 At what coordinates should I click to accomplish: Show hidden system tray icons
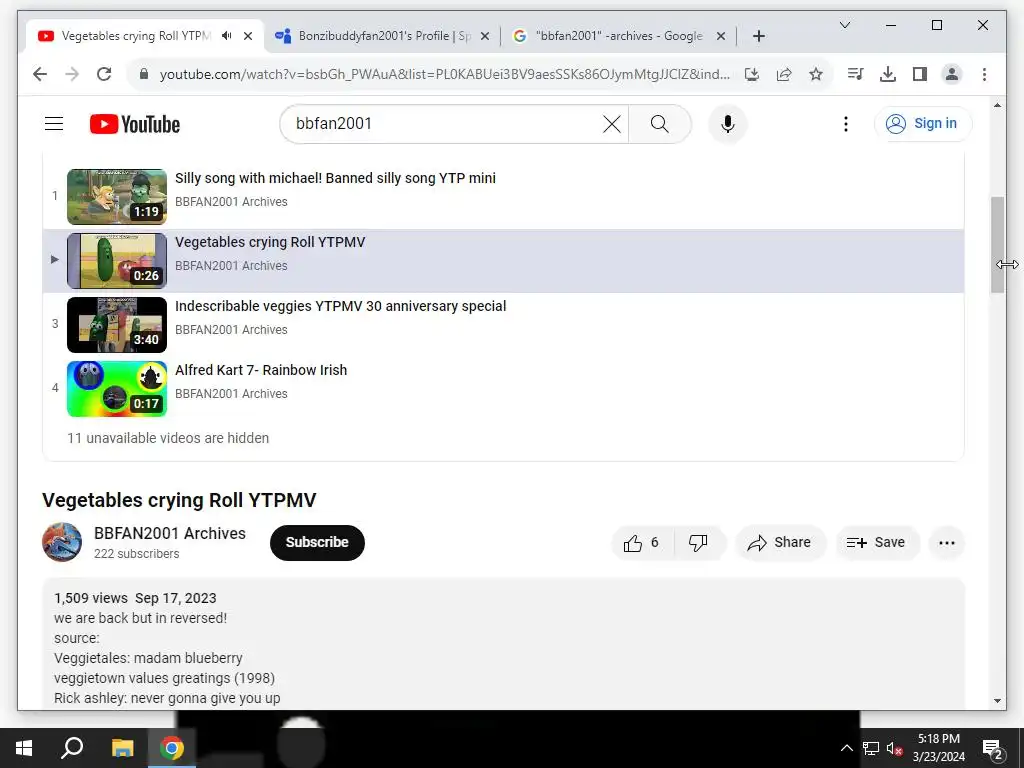tap(846, 748)
